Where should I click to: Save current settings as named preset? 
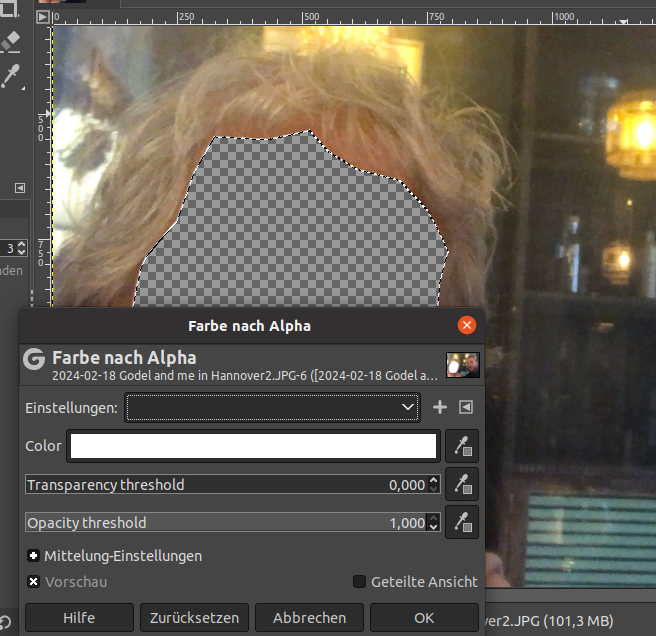[x=440, y=407]
